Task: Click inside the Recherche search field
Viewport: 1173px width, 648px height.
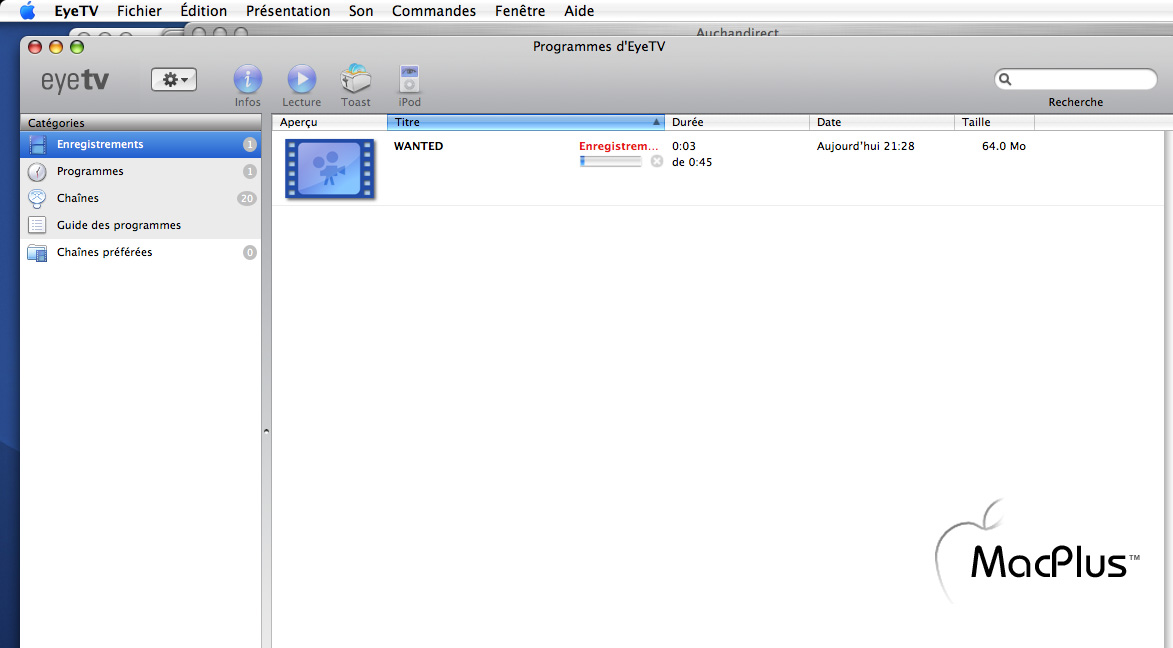Action: point(1076,79)
